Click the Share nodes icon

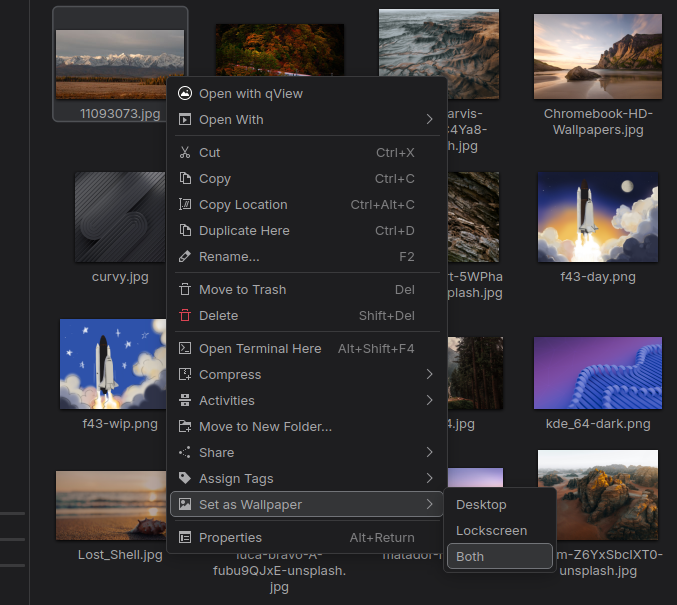click(185, 453)
